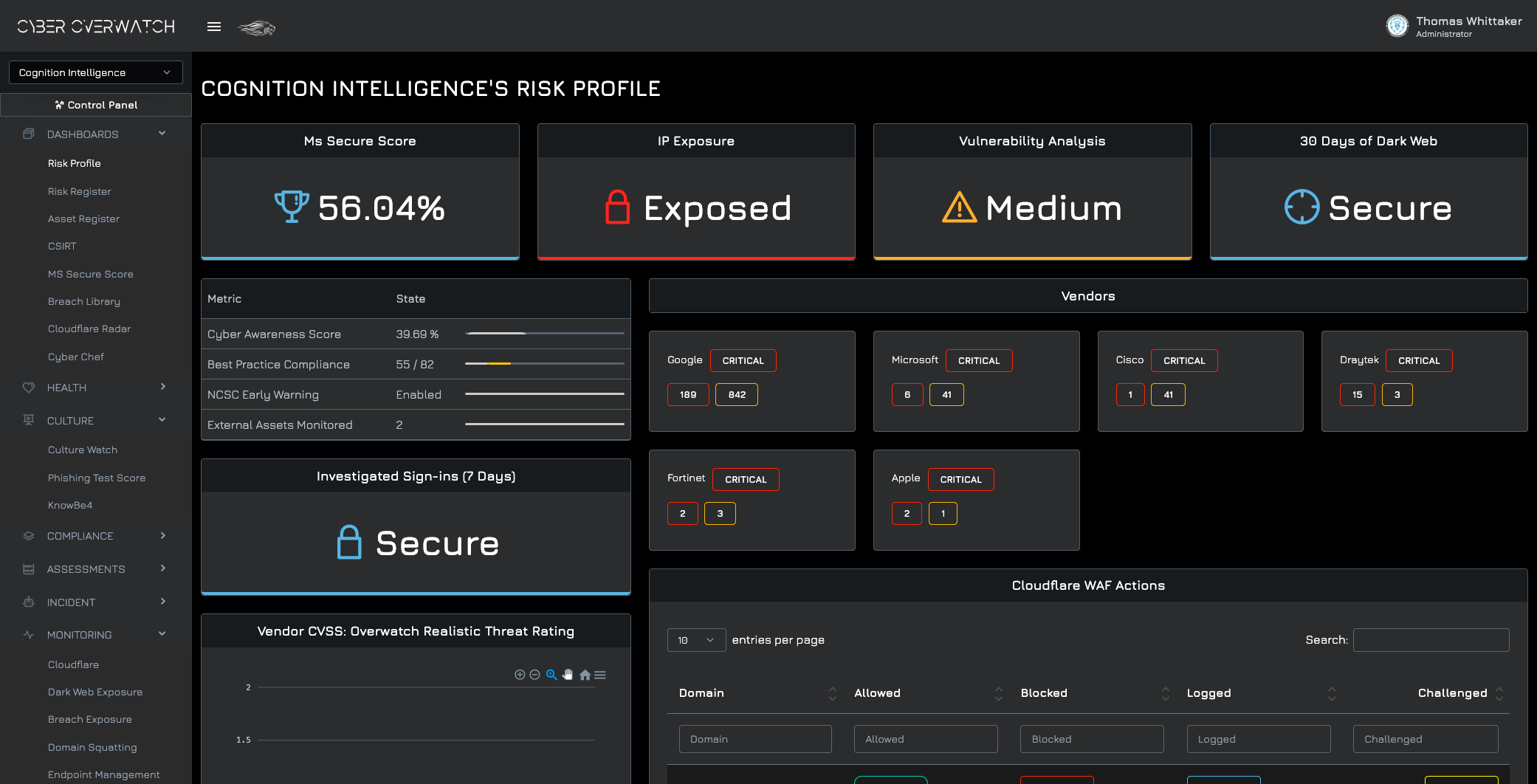Sort table by Domain column arrows
Screen dimensions: 1537x784
coord(833,693)
